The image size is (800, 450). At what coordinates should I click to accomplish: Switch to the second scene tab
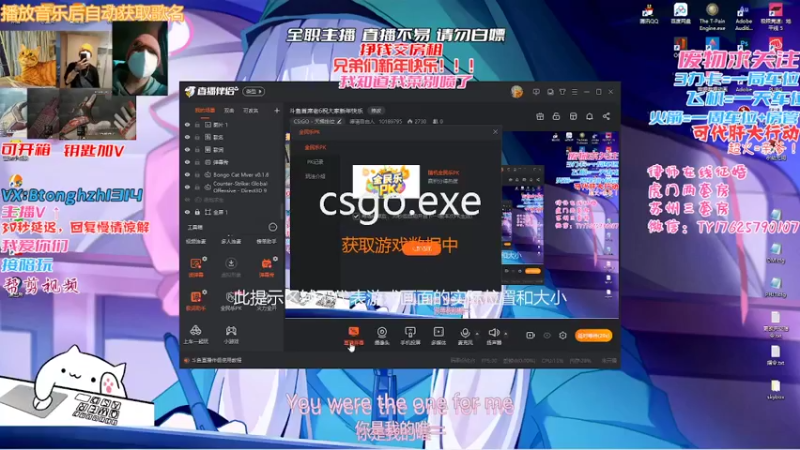pyautogui.click(x=229, y=110)
